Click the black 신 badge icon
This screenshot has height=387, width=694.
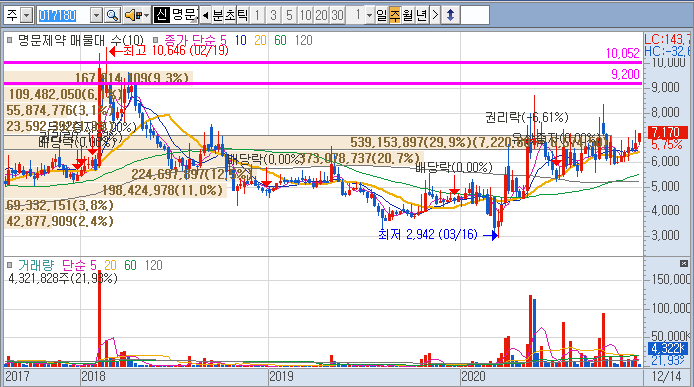[x=161, y=15]
